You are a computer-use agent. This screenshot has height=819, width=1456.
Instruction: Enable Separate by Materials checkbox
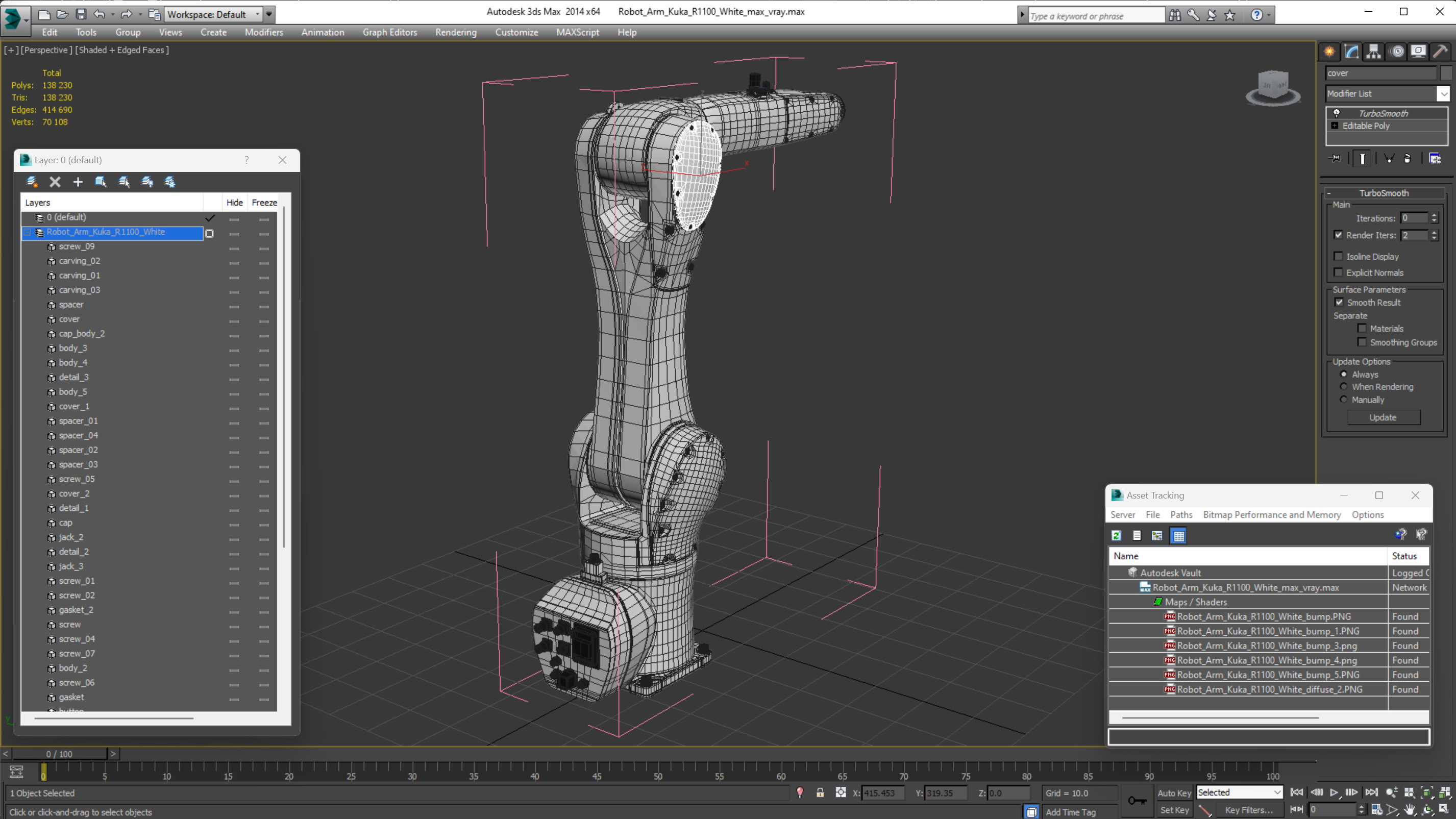point(1362,329)
